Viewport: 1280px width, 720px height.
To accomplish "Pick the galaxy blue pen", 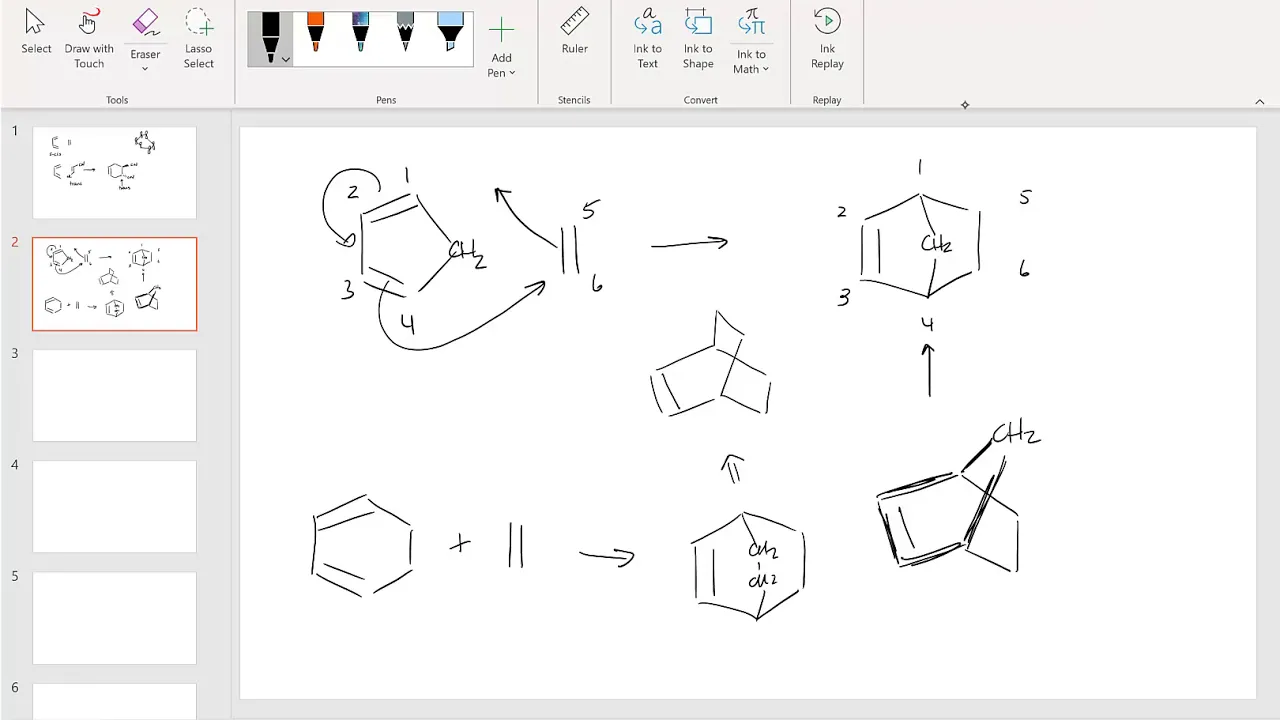I will pos(360,33).
